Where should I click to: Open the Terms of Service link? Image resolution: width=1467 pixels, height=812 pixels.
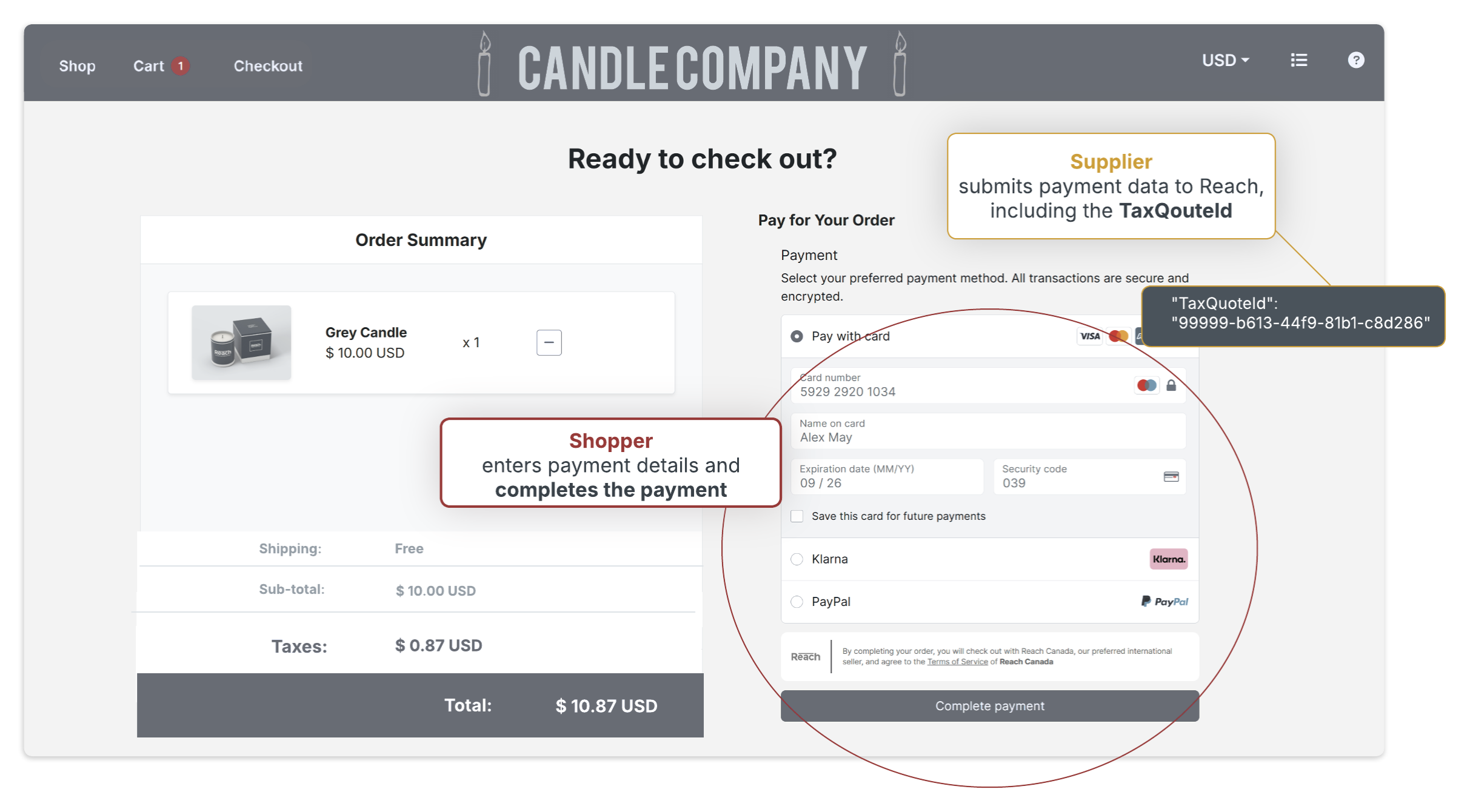pos(957,662)
